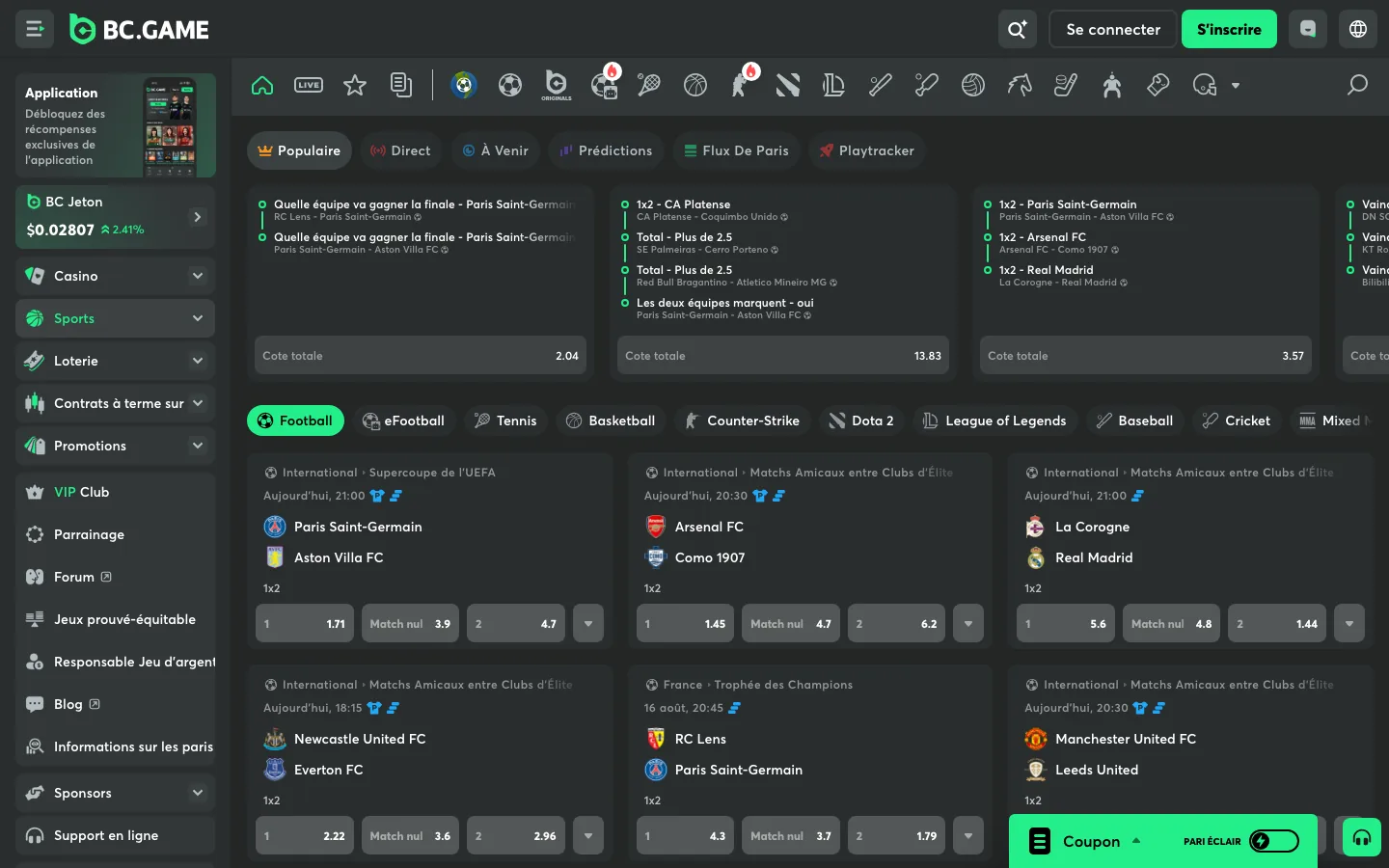
Task: Select the Boxing glove icon in sports bar
Action: (x=1158, y=85)
